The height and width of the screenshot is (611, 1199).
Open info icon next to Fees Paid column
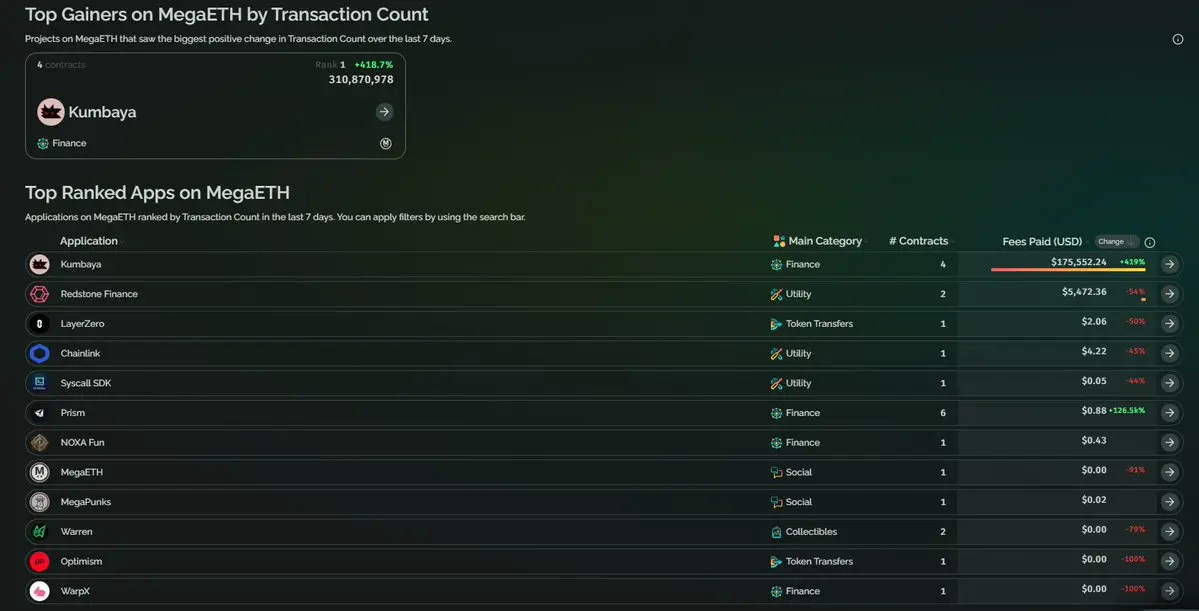point(1149,242)
